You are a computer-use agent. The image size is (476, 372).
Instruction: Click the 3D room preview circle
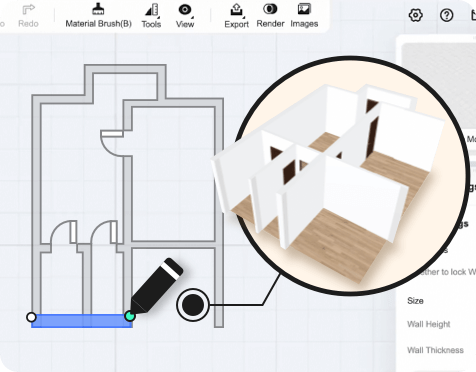click(x=350, y=176)
